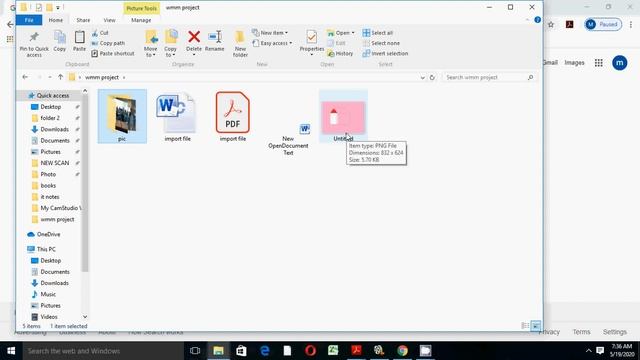This screenshot has width=640, height=360.
Task: Click Select all in the ribbon
Action: (378, 33)
